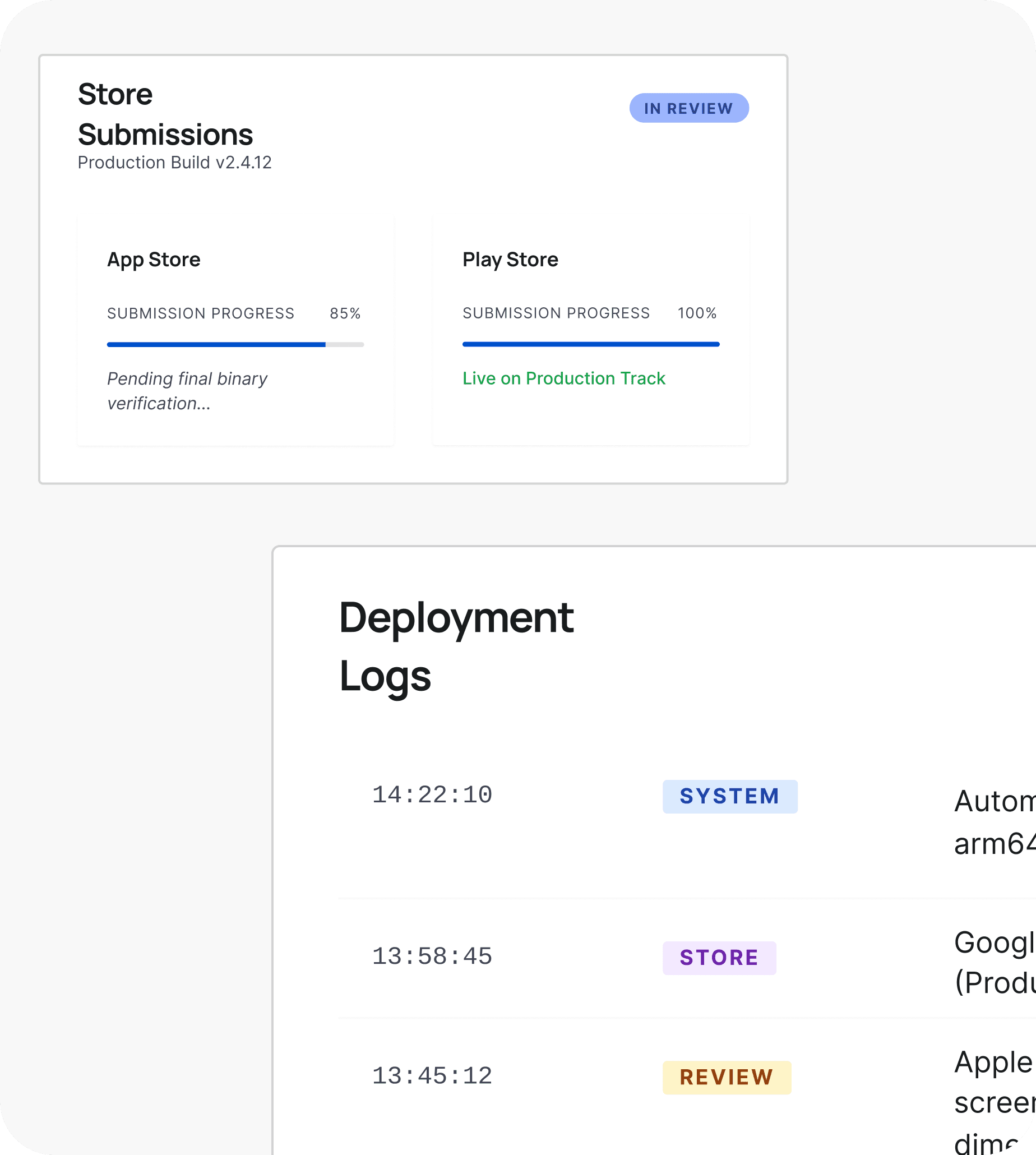Select the Store Submissions heading

165,114
